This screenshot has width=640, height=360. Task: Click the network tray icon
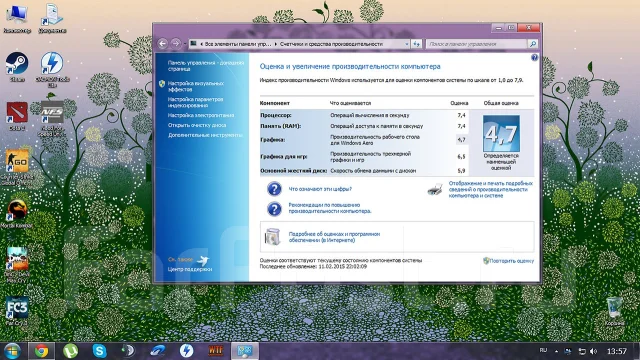click(582, 351)
